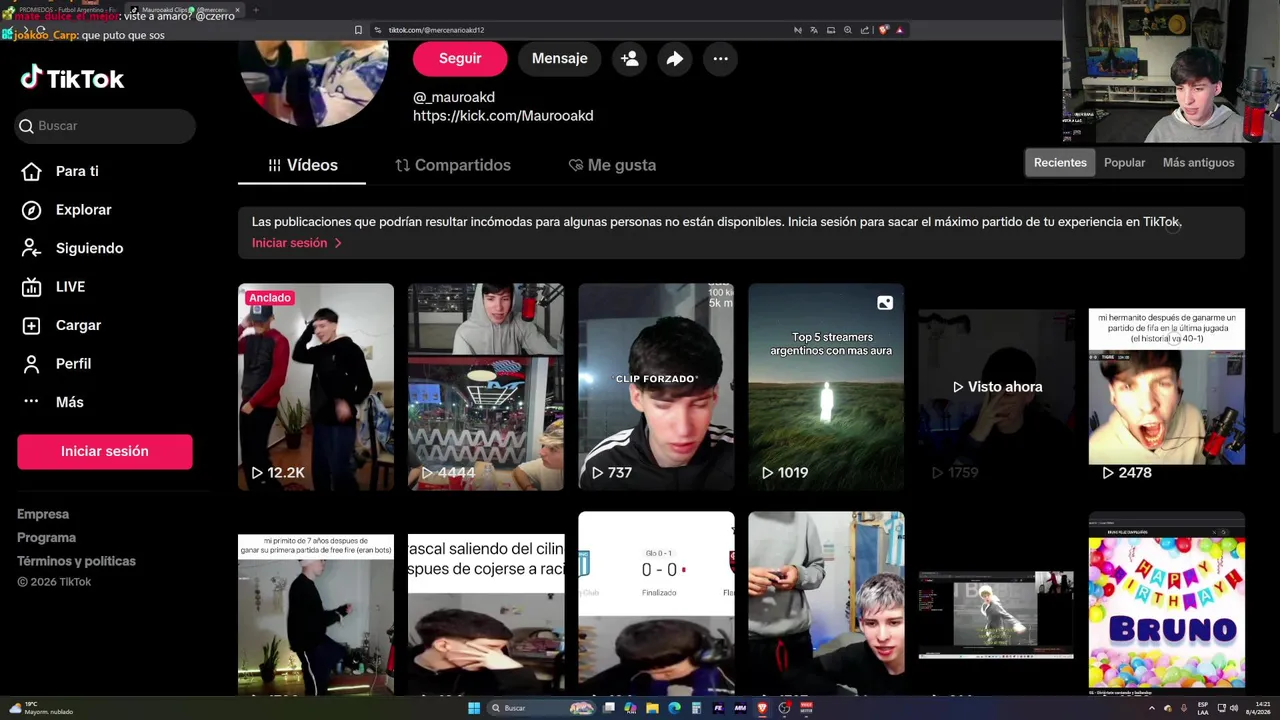Open the Explorar compass page
Screen dimensions: 1280x720
[x=68, y=210]
